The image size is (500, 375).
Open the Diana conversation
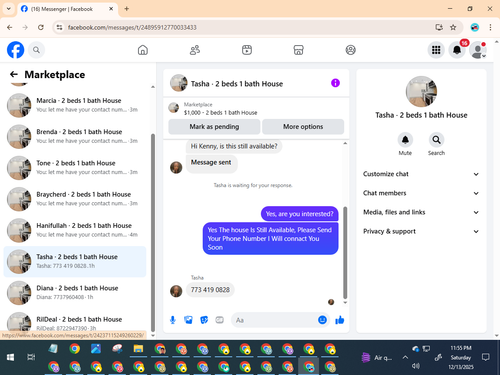tap(75, 293)
